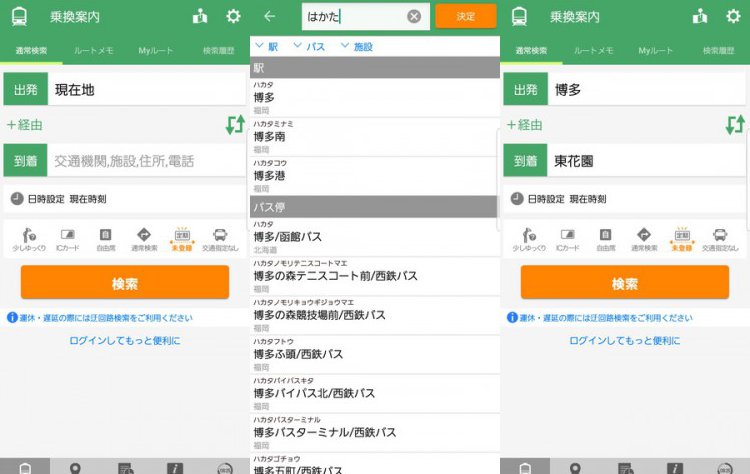Tap timetable icon in right bottom navigation
This screenshot has width=750, height=474.
tap(625, 468)
